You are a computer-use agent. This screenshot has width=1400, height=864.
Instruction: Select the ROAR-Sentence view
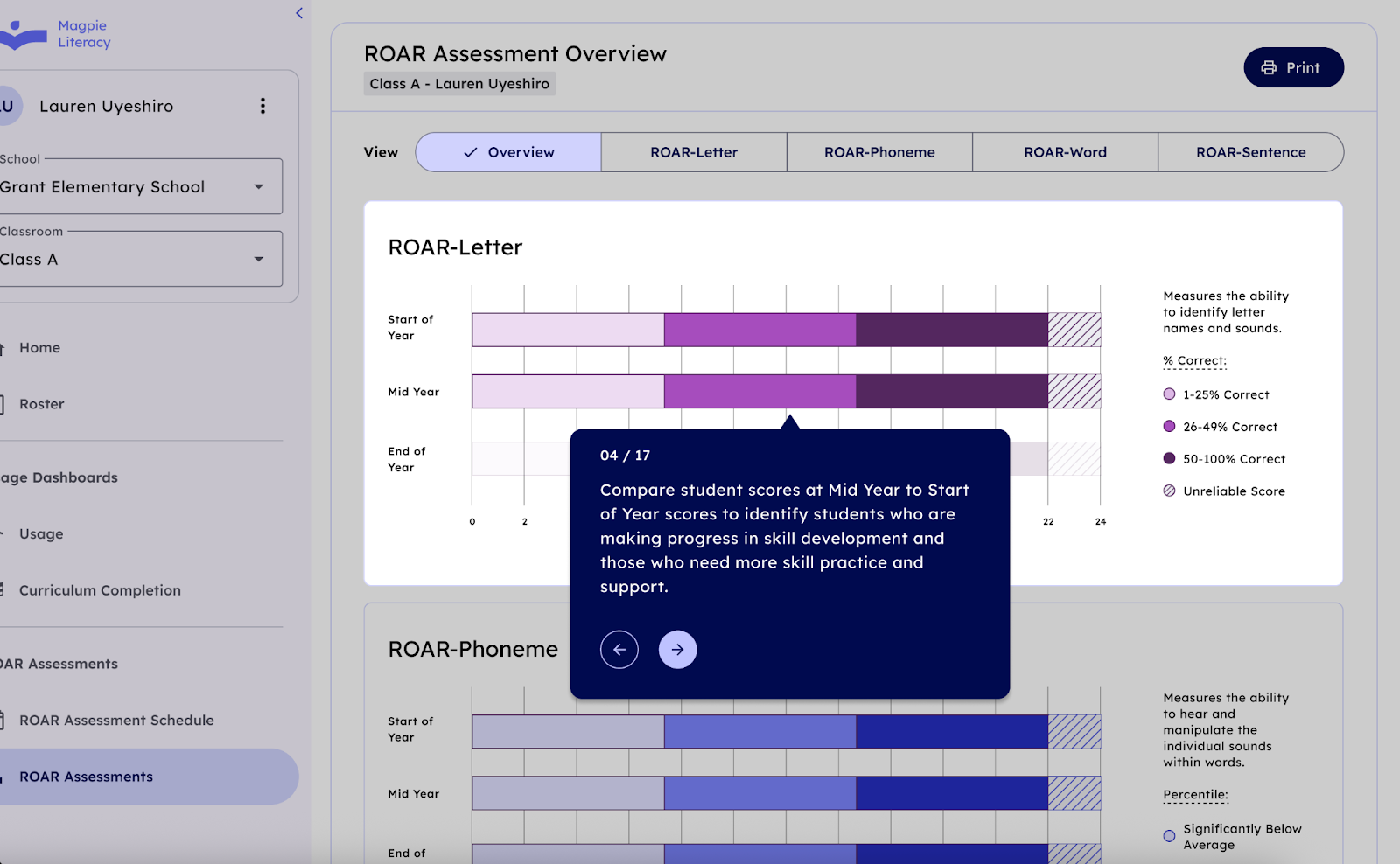[1250, 152]
